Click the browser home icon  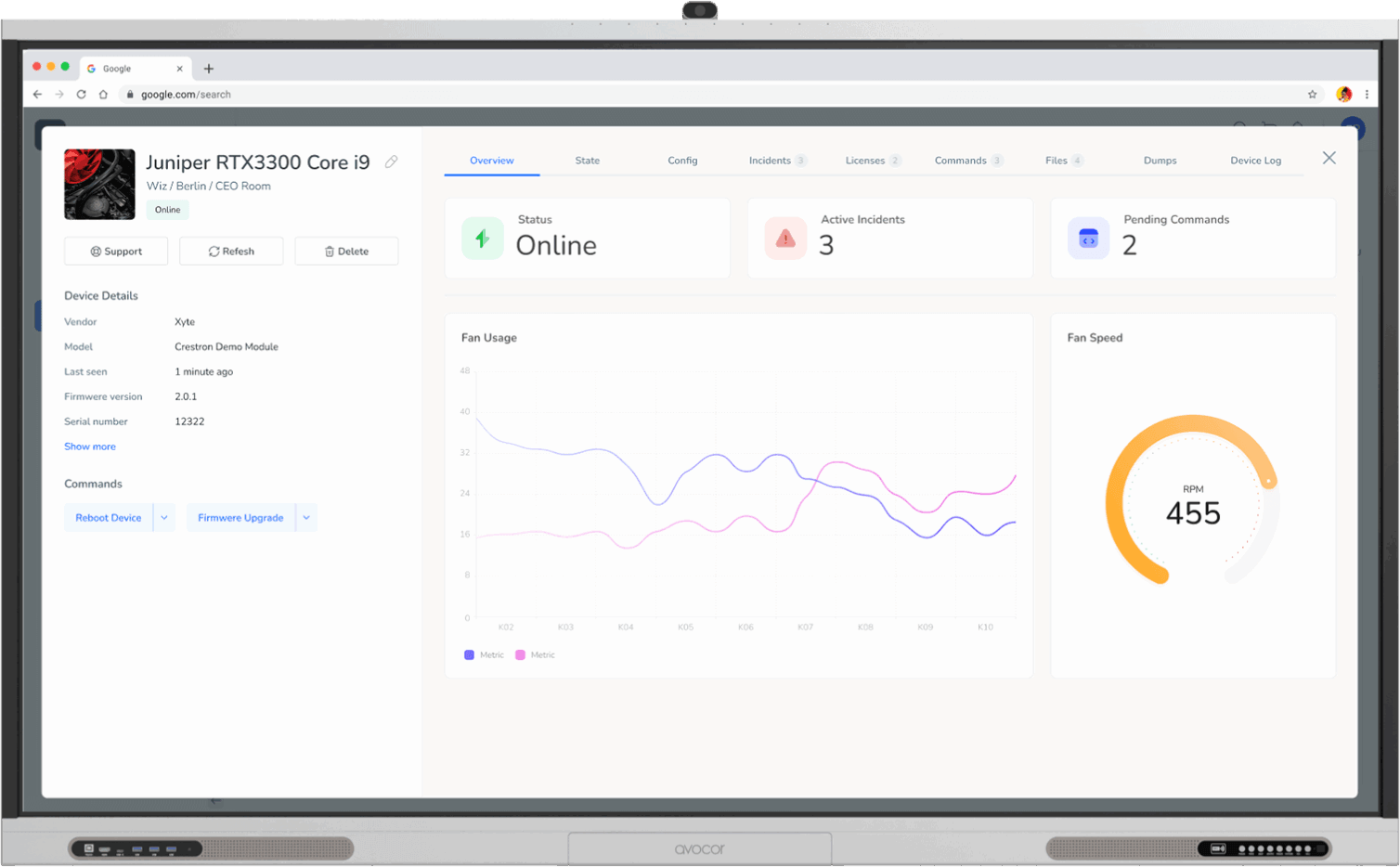tap(103, 94)
